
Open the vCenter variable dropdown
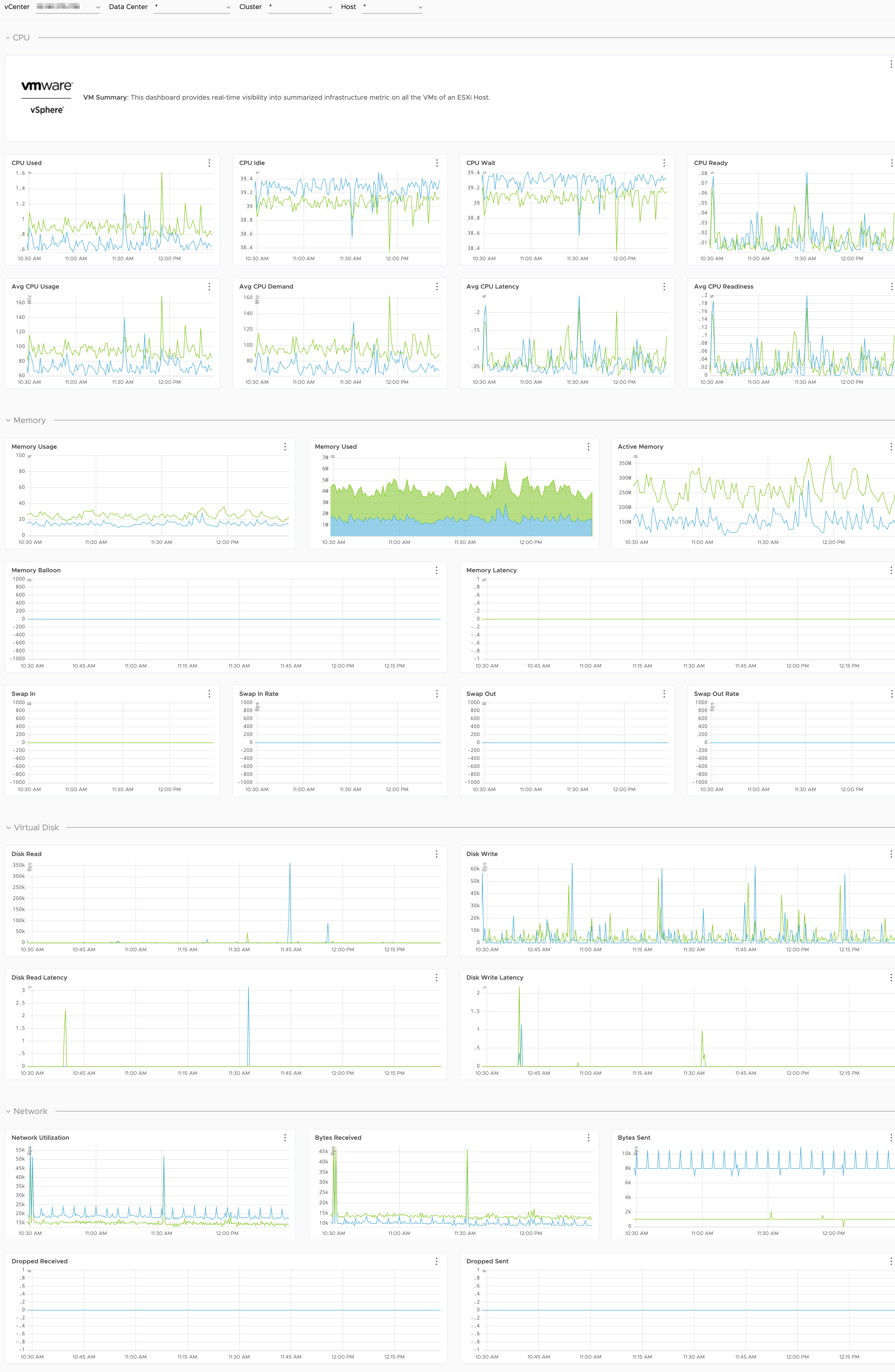point(67,7)
